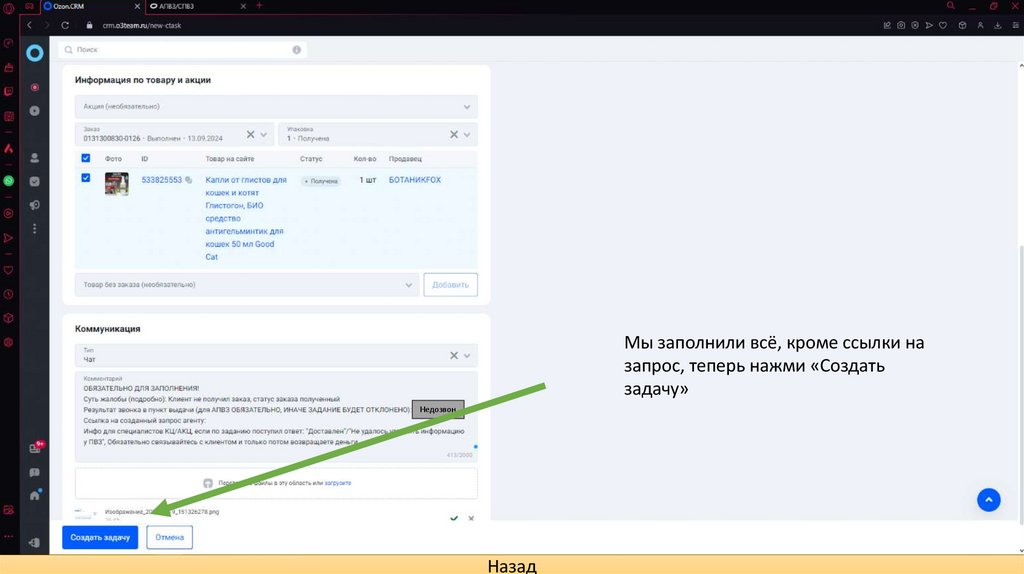Switch to the Ozon.CRM browser tab
The image size is (1024, 574).
tap(91, 6)
